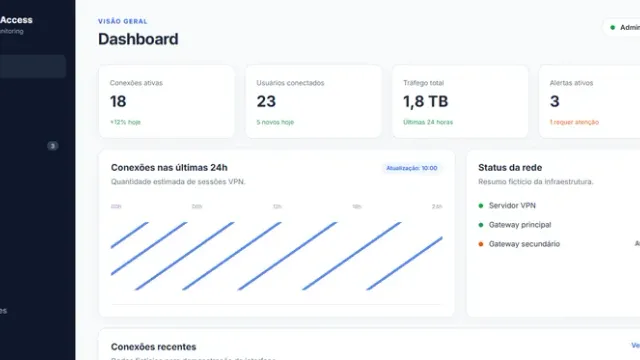Click the green status dot beside Gateway principal
The image size is (640, 360).
[481, 225]
